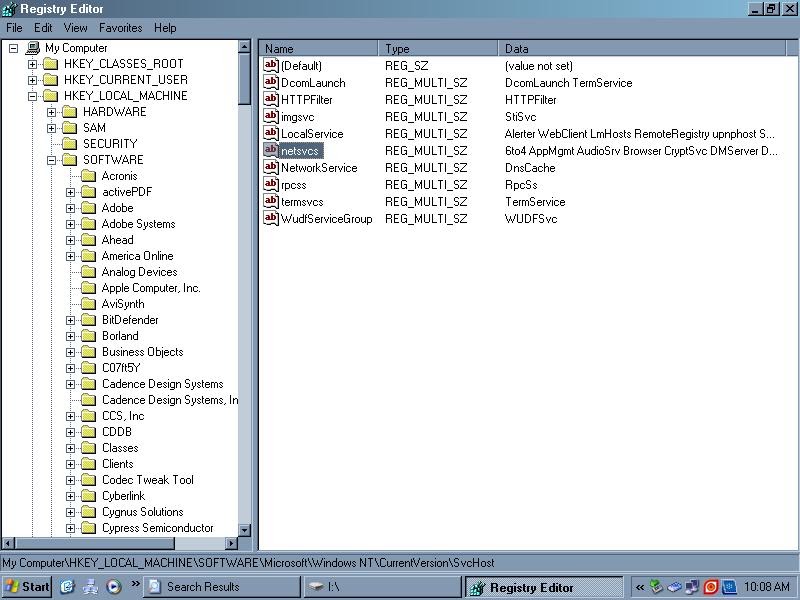Select the C07ft5Y key
The width and height of the screenshot is (800, 600).
click(121, 368)
